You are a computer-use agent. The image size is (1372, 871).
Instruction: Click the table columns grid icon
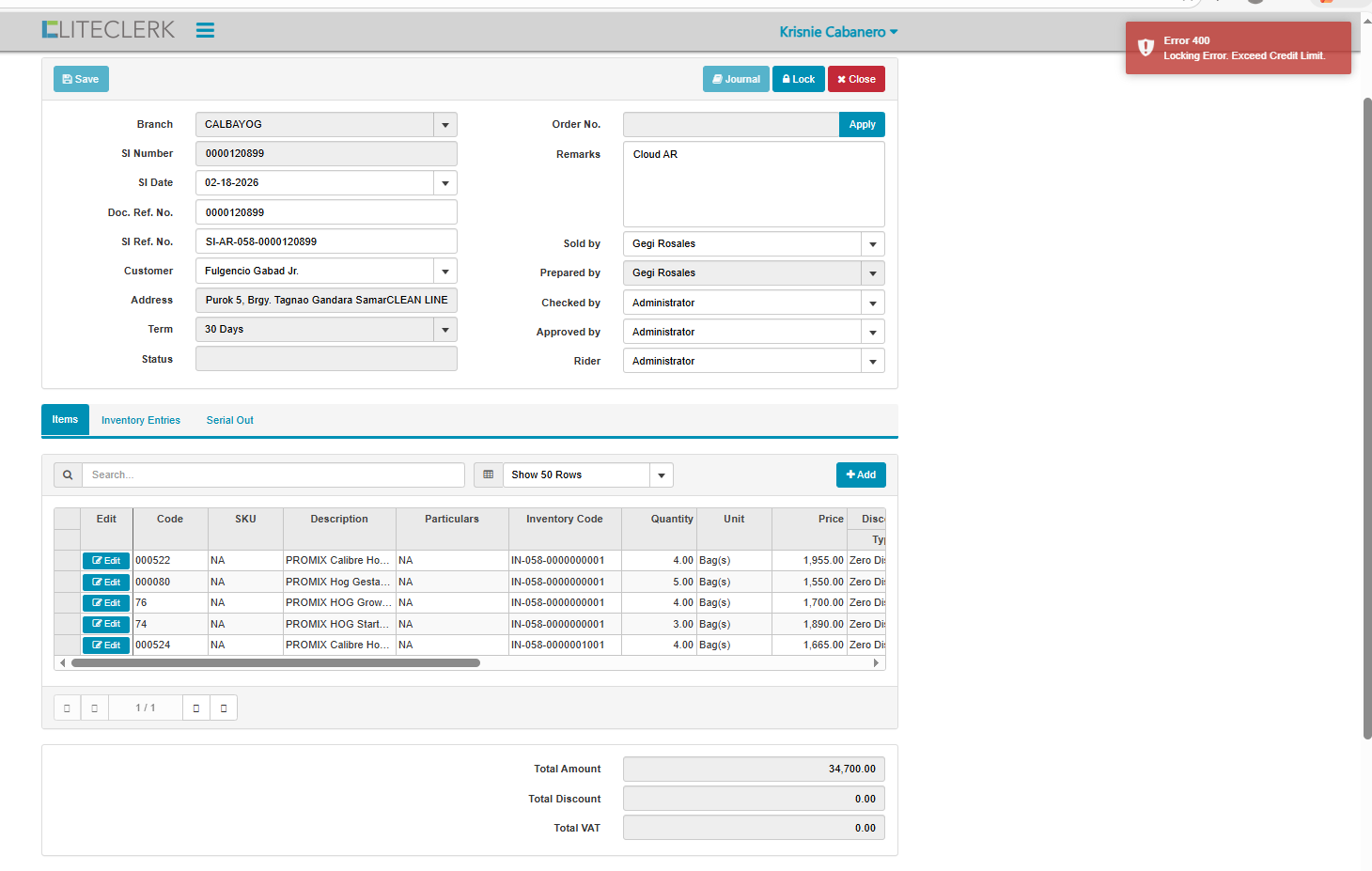[489, 475]
